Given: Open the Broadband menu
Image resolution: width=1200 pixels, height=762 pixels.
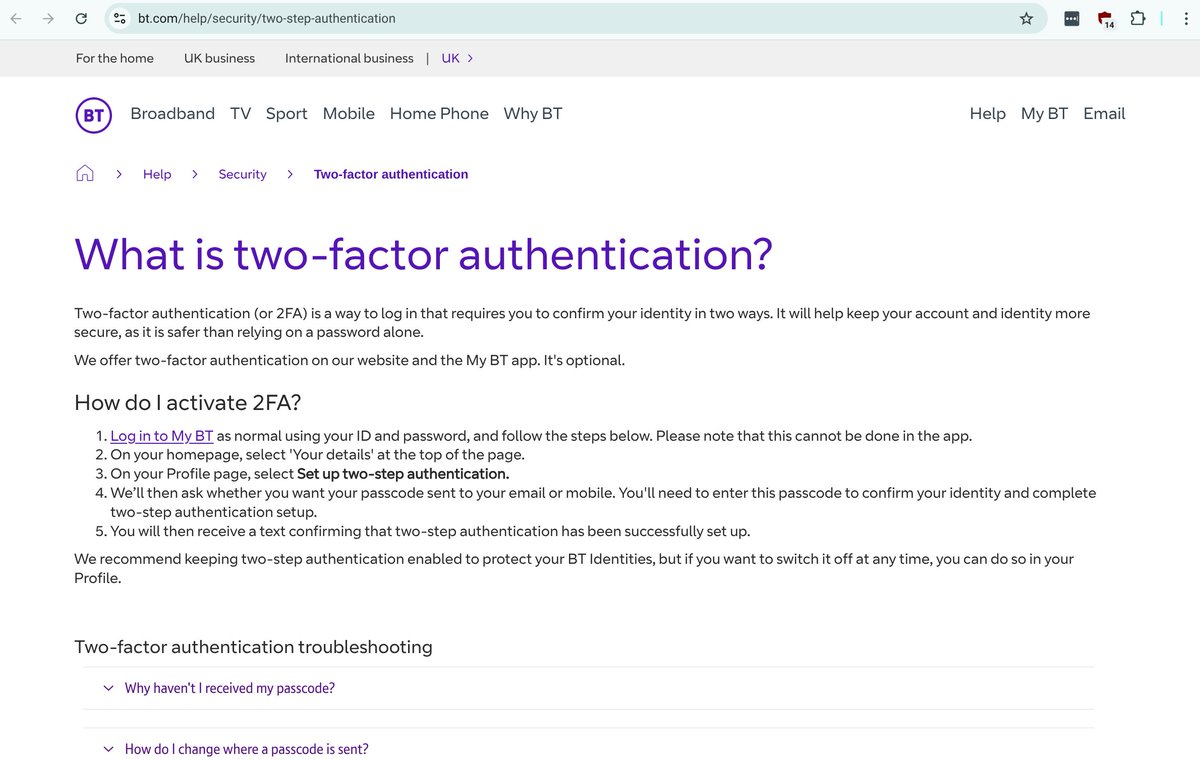Looking at the screenshot, I should (x=172, y=114).
